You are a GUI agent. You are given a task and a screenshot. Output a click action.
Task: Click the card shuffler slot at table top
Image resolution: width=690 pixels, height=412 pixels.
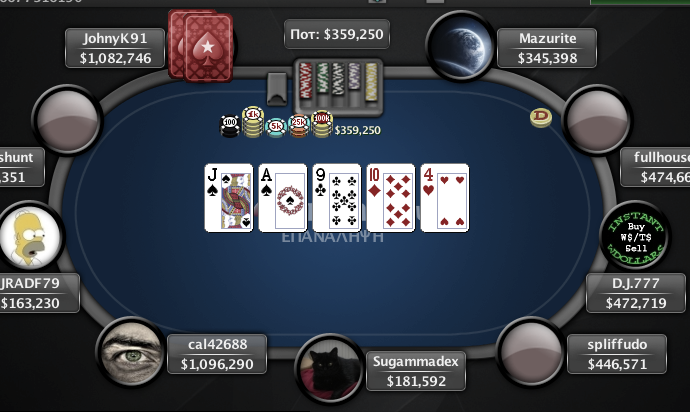click(x=277, y=89)
